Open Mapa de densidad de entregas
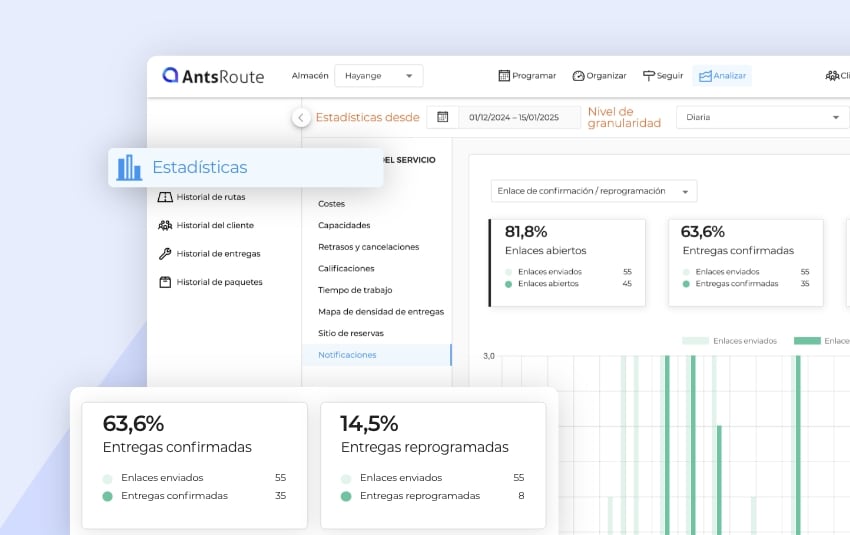The width and height of the screenshot is (850, 535). click(x=380, y=312)
